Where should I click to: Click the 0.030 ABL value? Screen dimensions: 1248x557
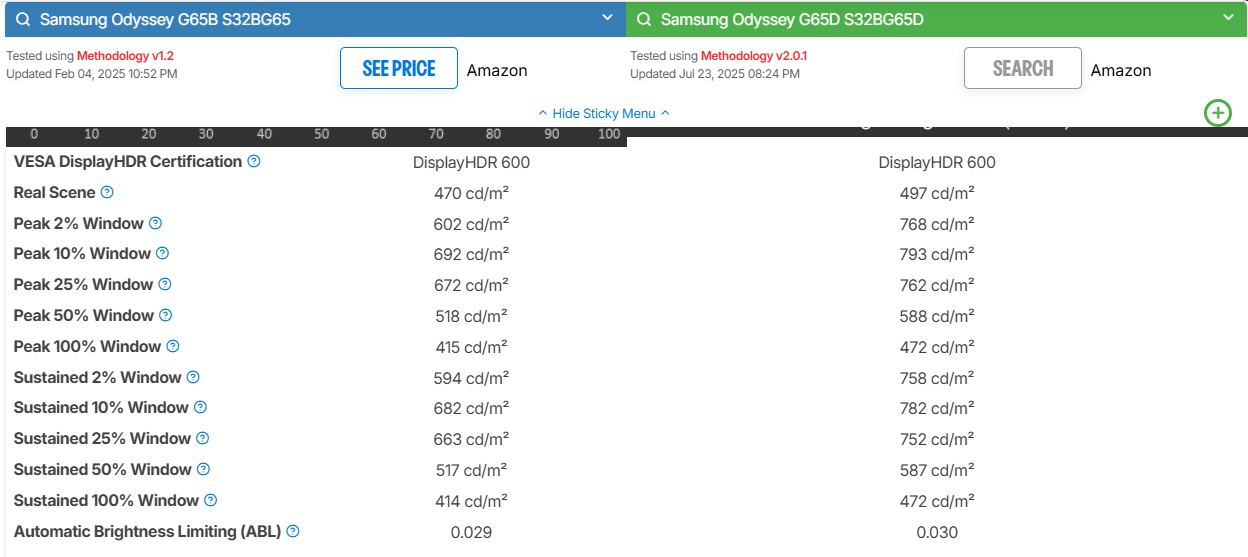(937, 532)
